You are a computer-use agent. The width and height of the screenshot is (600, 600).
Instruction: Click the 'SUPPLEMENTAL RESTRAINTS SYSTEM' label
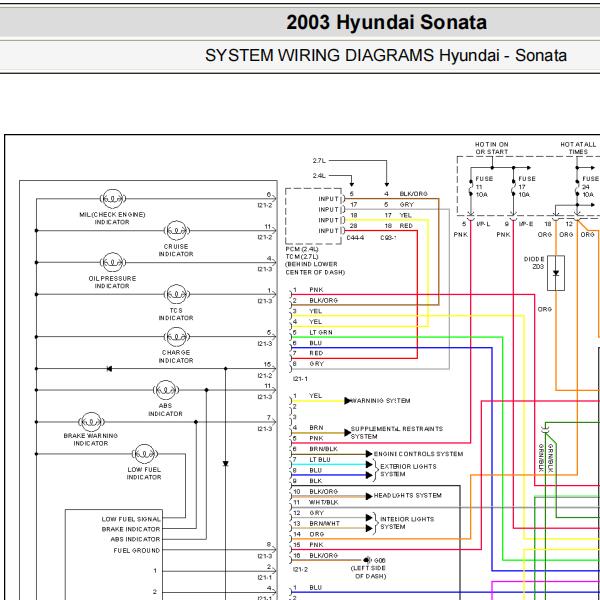coord(397,432)
